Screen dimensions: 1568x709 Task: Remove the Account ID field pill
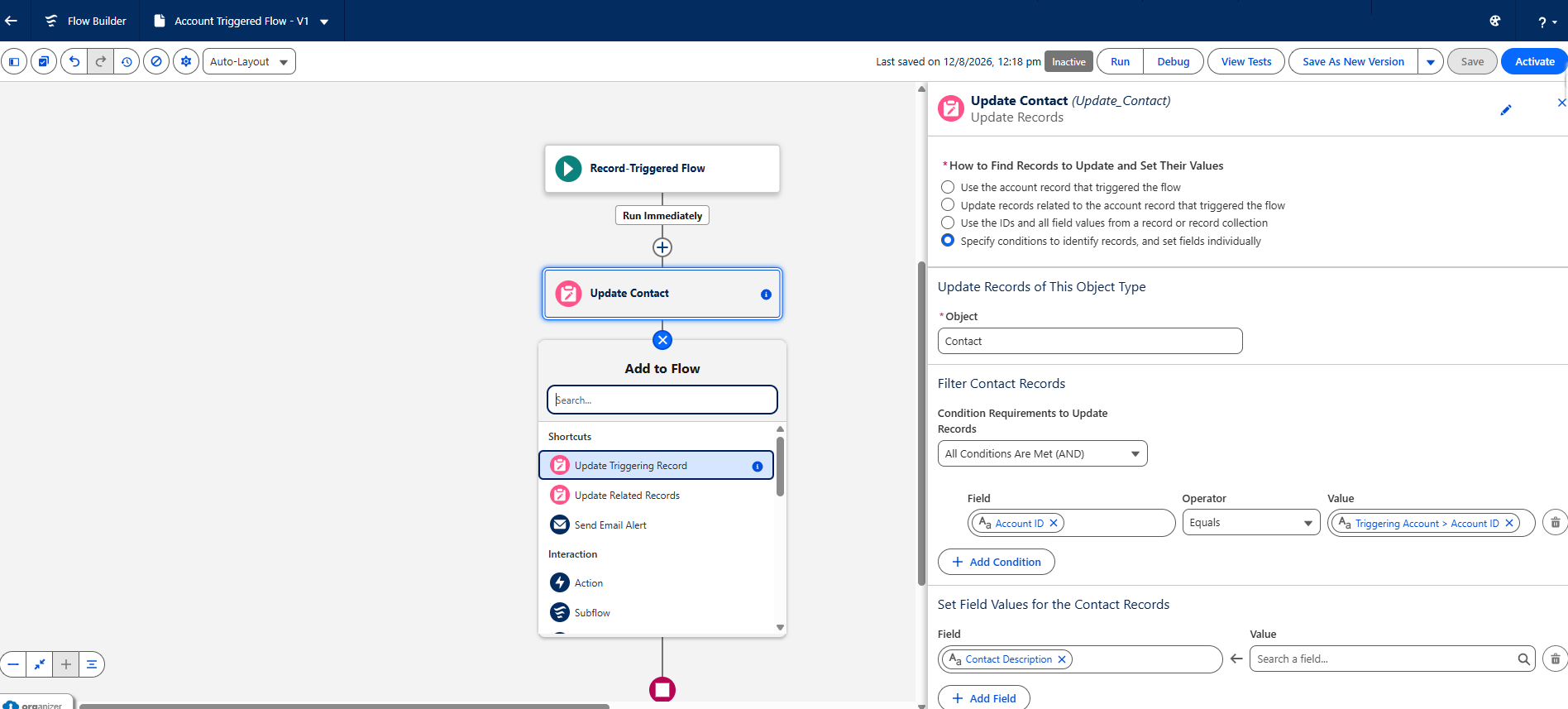point(1054,524)
